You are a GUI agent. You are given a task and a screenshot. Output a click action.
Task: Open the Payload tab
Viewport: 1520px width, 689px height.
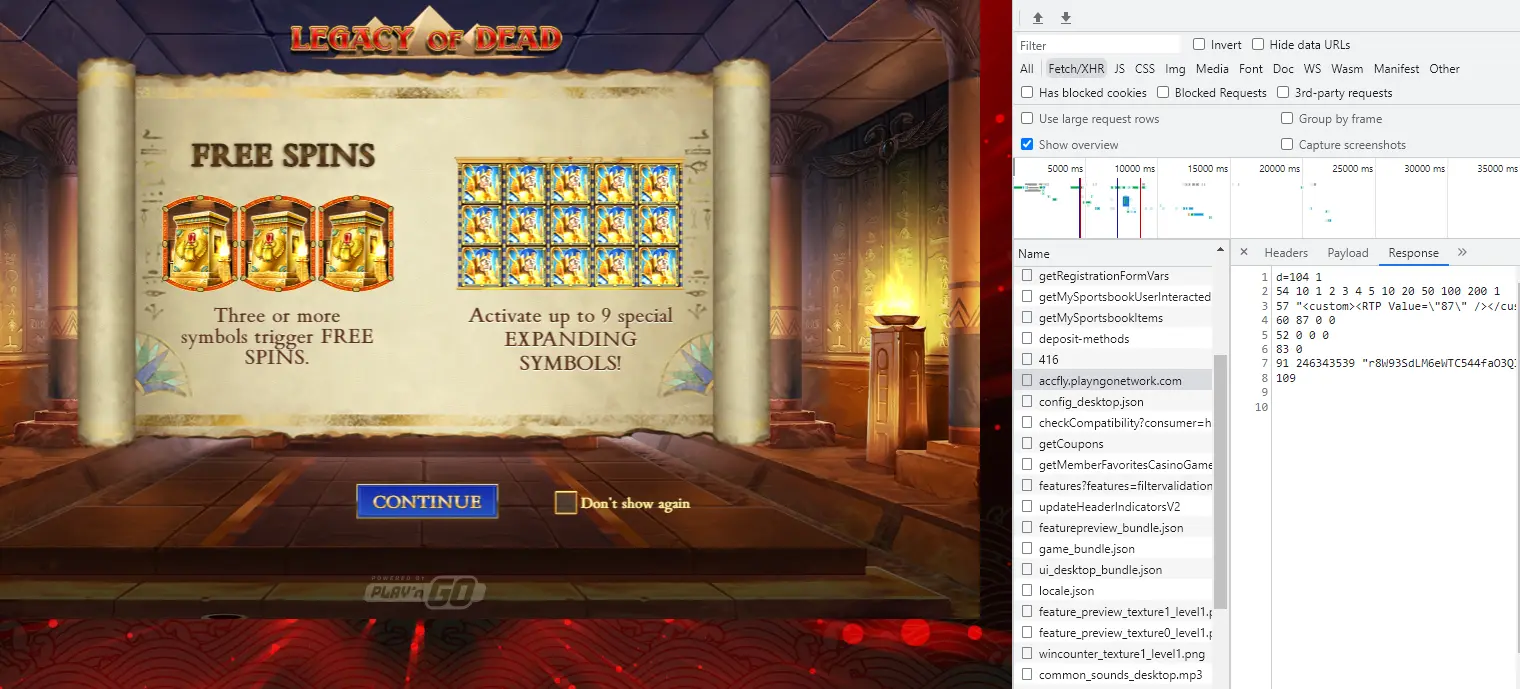(1348, 253)
